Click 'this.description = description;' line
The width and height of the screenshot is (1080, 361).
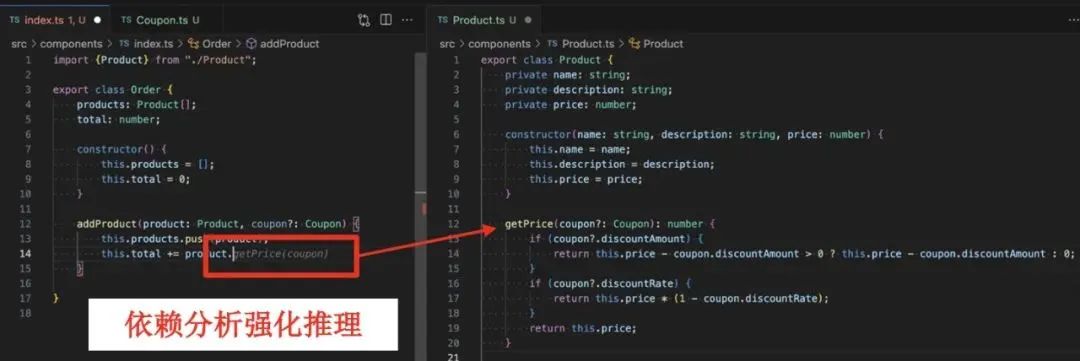coord(623,164)
